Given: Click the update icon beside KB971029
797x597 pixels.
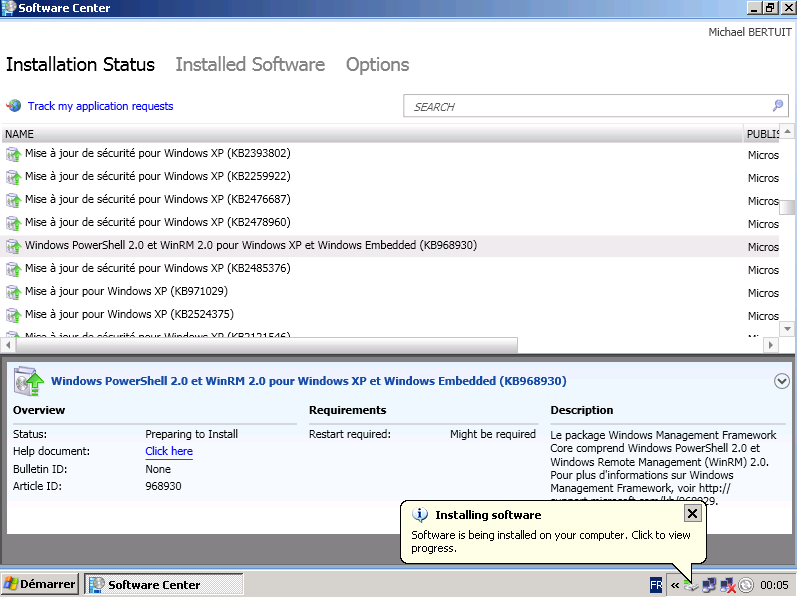Looking at the screenshot, I should [x=13, y=292].
